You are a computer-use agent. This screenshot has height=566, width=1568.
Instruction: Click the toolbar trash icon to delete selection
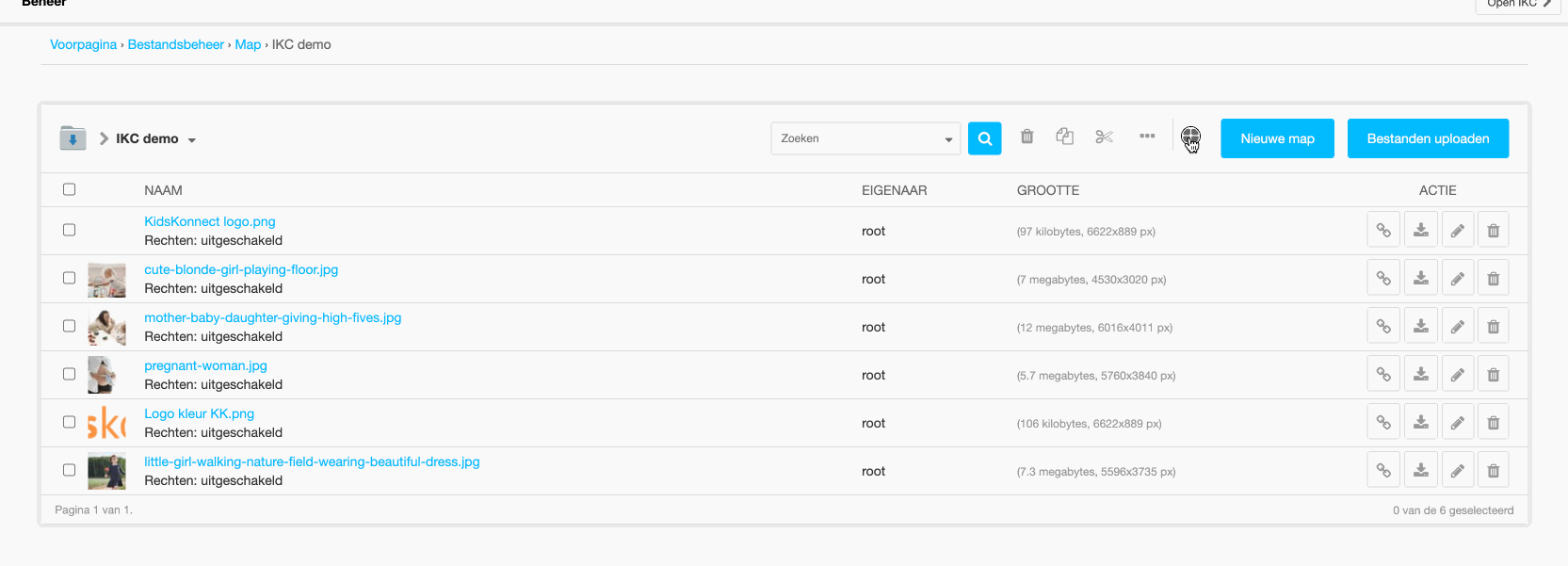1026,137
